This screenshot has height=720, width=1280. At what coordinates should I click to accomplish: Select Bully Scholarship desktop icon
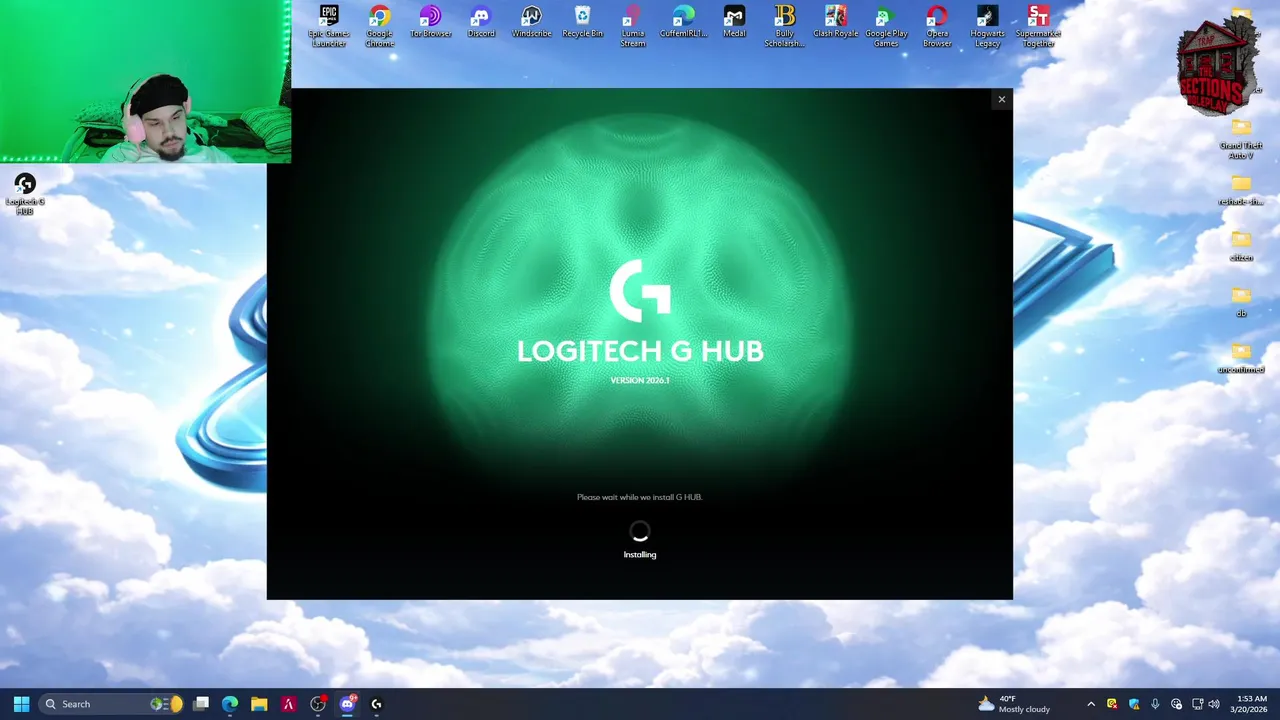point(784,26)
